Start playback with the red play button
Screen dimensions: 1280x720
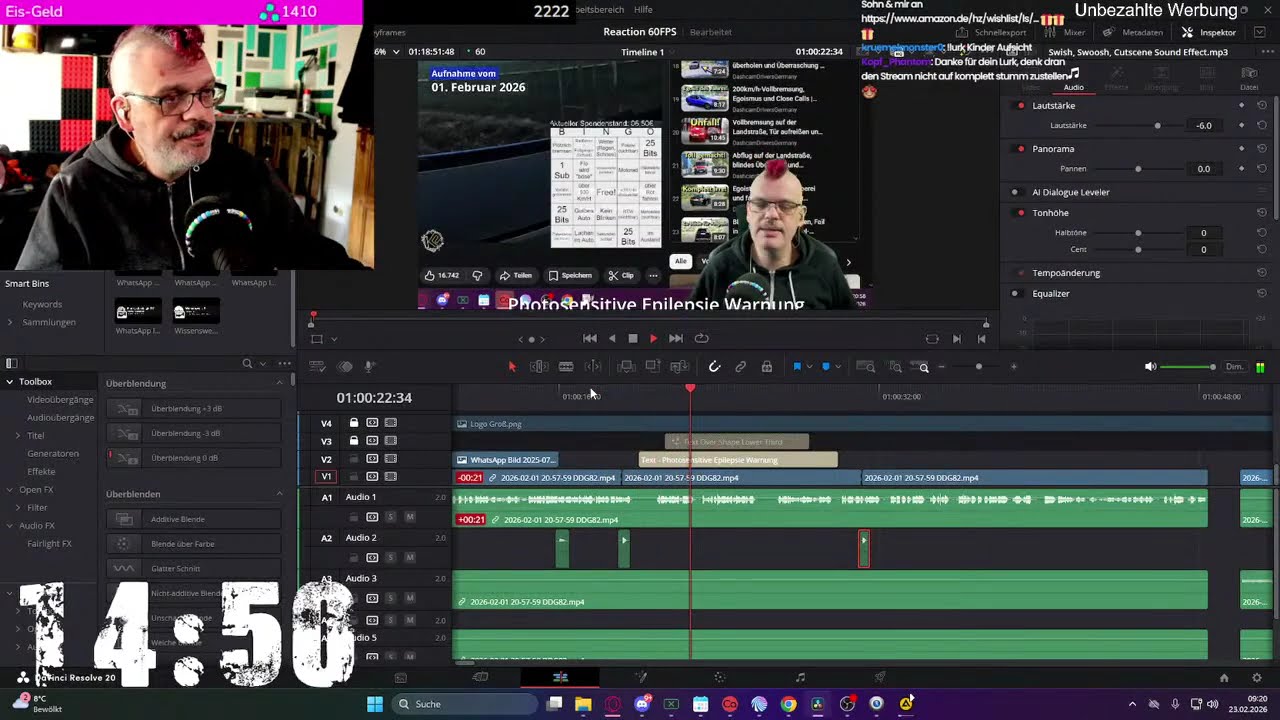click(x=654, y=338)
